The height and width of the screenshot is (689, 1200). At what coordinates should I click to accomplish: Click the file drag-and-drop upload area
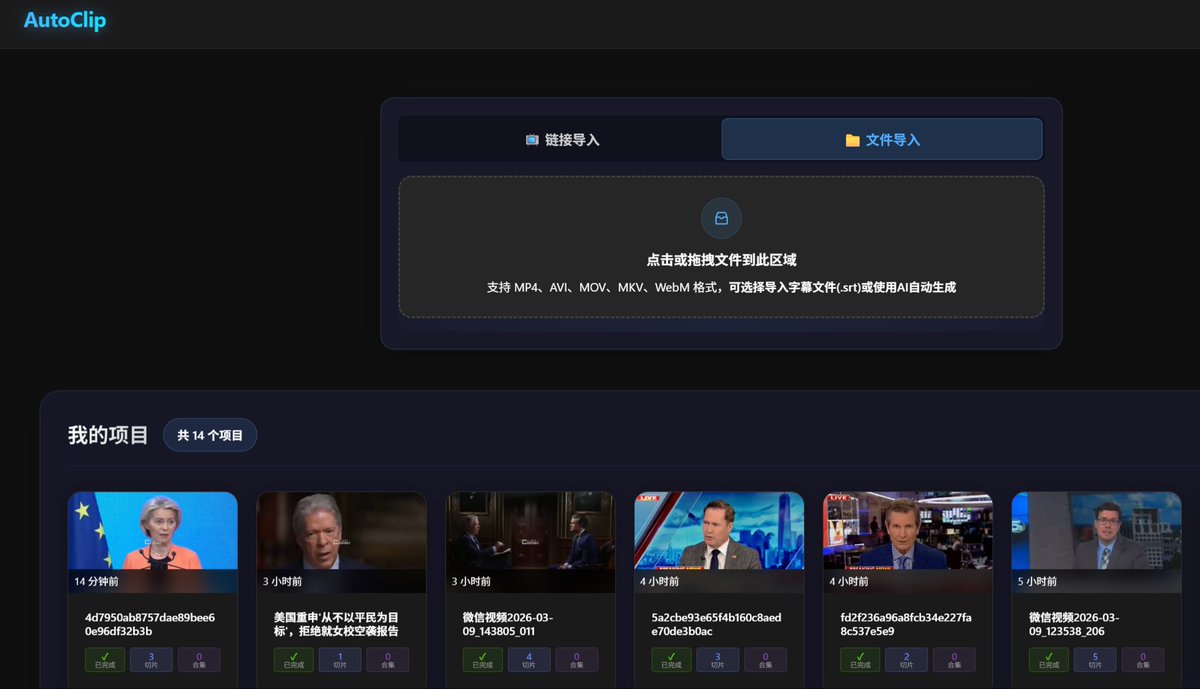tap(720, 245)
